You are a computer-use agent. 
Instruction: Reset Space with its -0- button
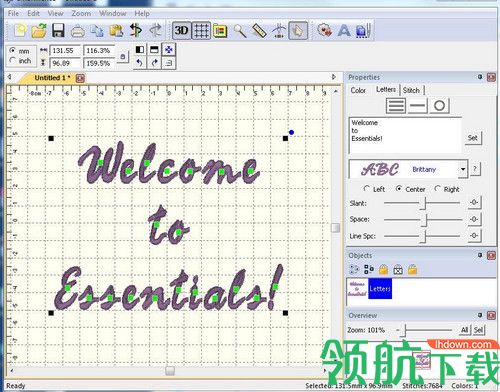tap(474, 219)
